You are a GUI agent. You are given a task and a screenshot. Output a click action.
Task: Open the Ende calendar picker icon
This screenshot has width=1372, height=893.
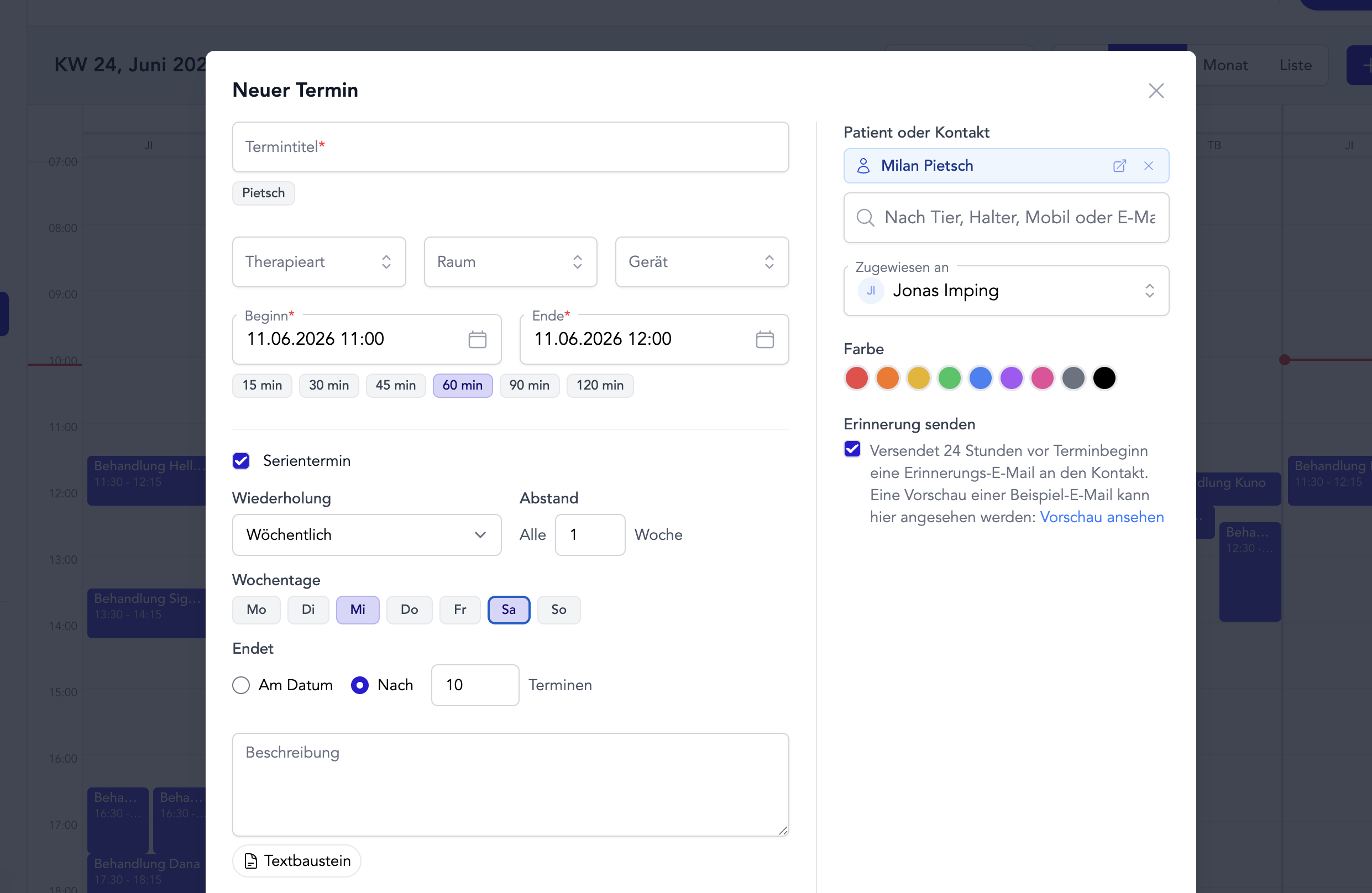764,339
